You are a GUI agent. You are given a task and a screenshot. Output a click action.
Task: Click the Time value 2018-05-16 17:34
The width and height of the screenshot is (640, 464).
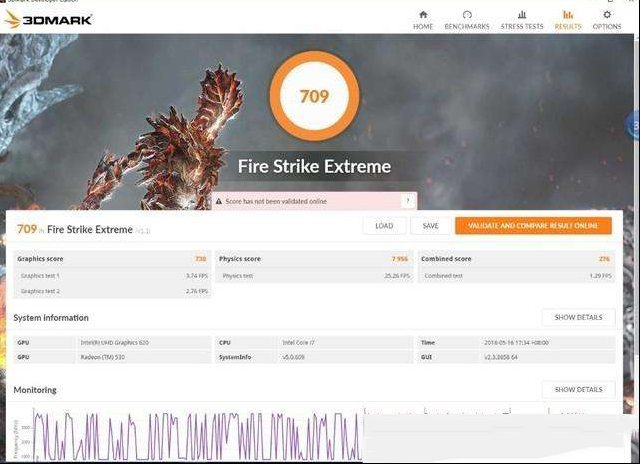[x=516, y=342]
